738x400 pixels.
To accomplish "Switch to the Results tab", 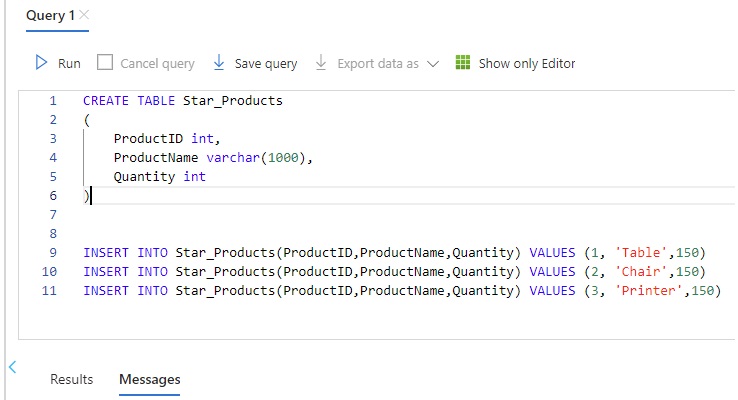I will pos(72,379).
